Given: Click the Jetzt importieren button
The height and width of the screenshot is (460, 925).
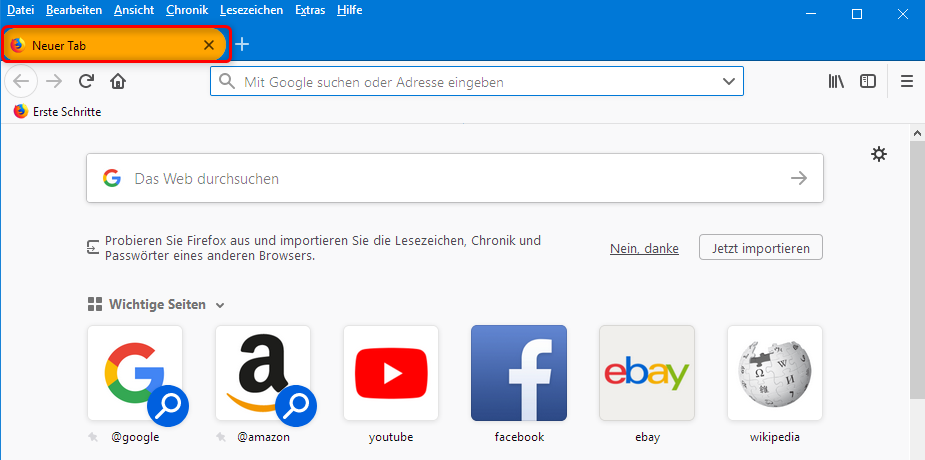Looking at the screenshot, I should pos(760,248).
